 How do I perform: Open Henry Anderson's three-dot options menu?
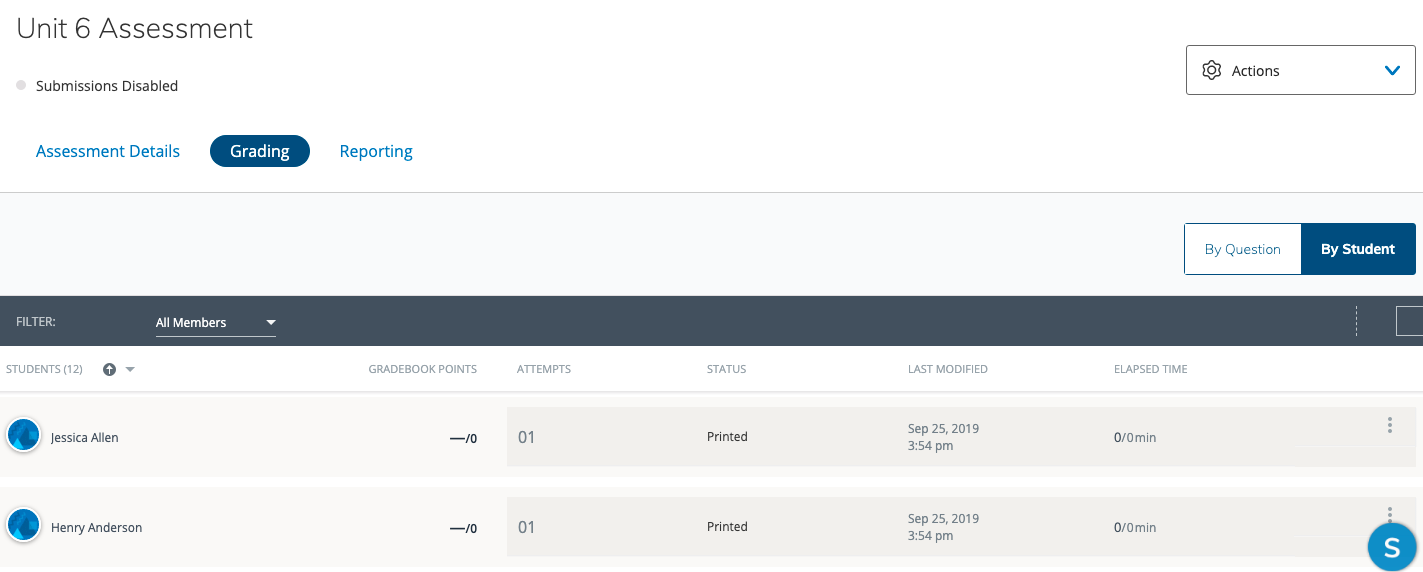(x=1389, y=514)
